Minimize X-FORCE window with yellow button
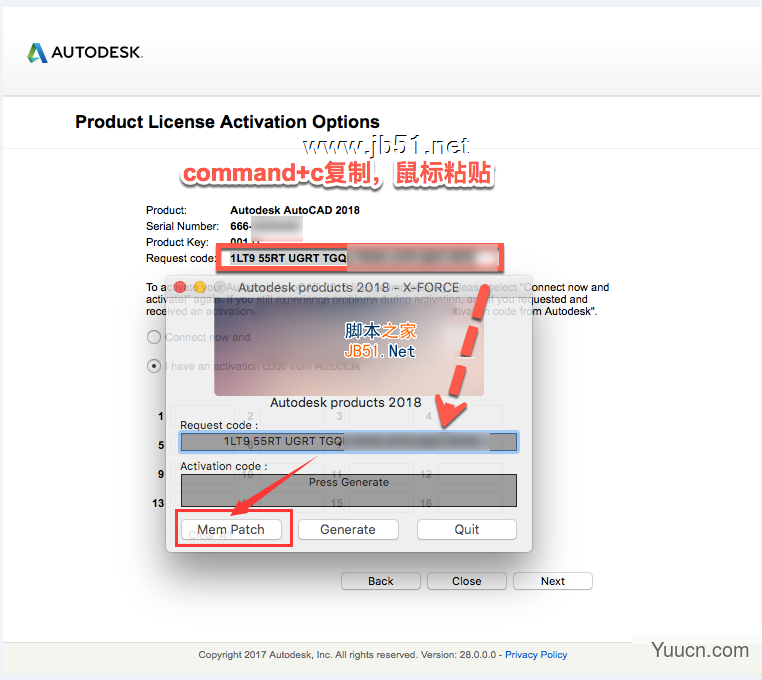The image size is (762, 680). 200,287
